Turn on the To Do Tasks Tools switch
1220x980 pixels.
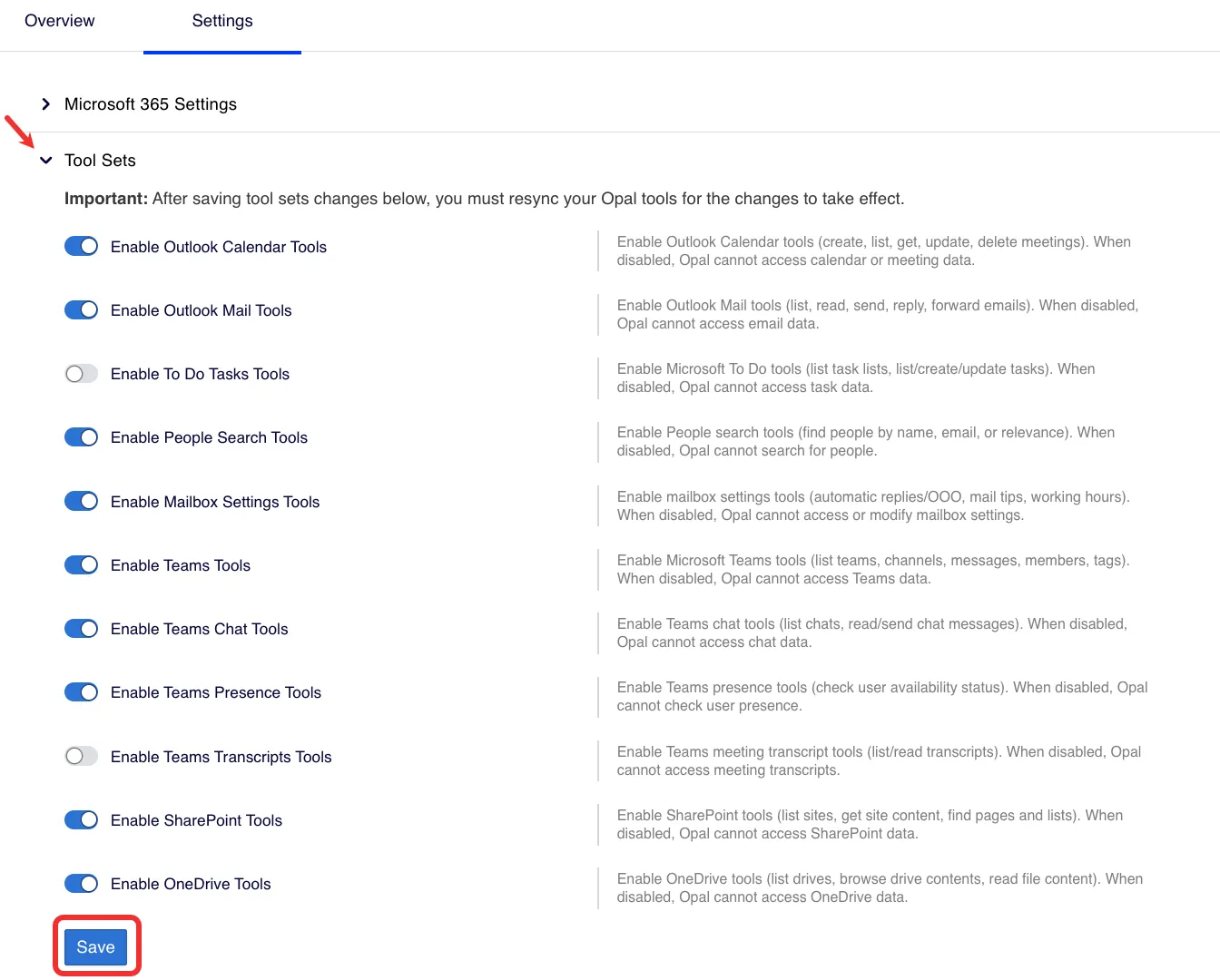click(82, 374)
